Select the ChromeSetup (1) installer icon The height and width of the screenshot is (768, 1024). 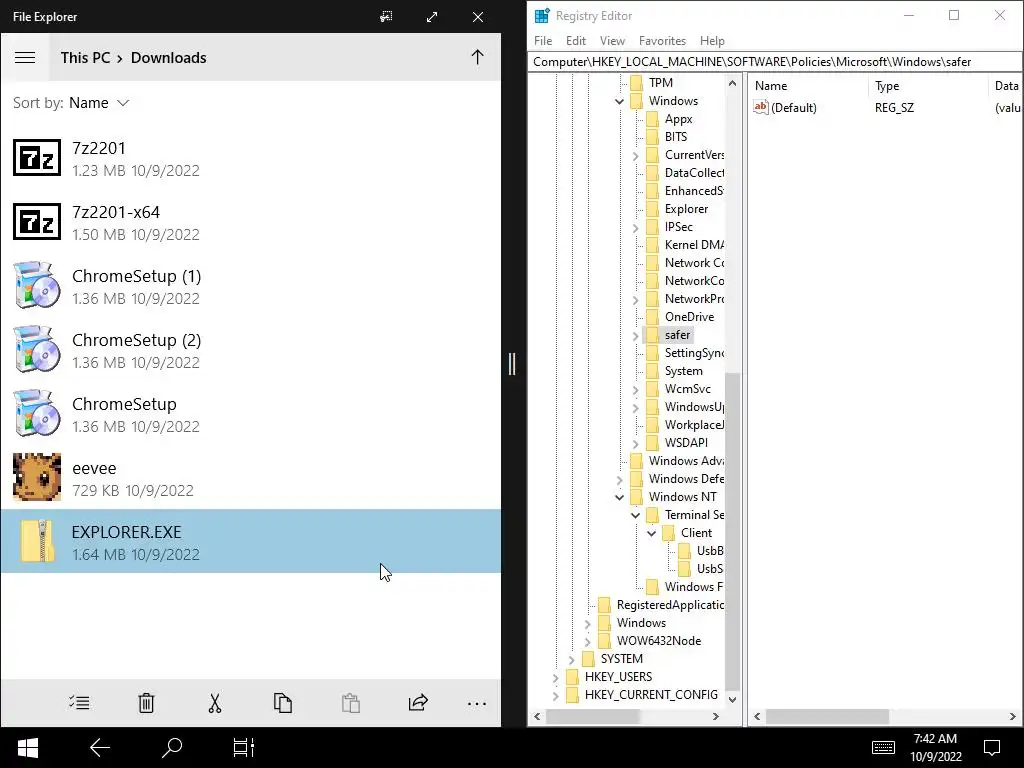pyautogui.click(x=37, y=285)
